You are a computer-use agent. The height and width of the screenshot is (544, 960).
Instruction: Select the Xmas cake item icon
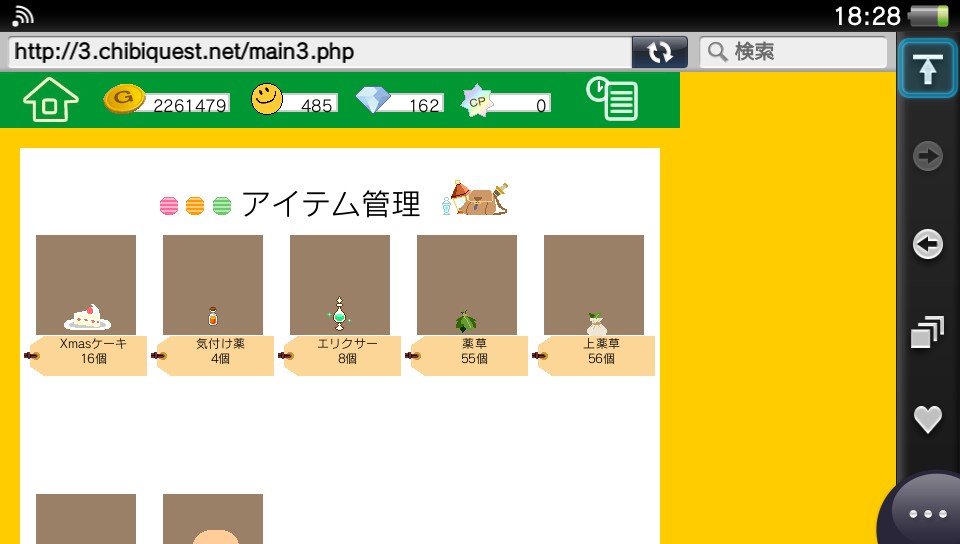pos(87,318)
